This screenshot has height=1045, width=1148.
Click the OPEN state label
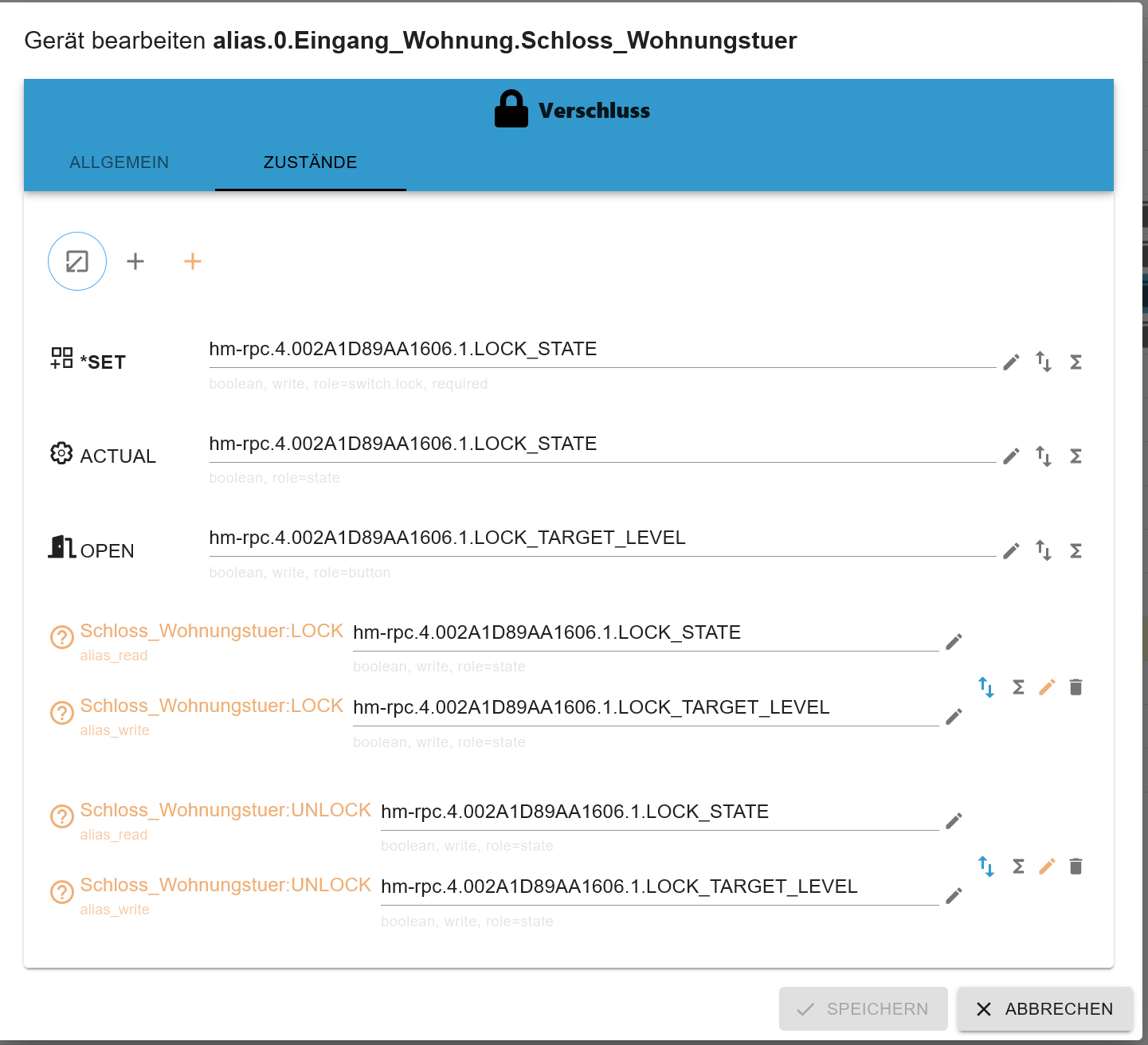tap(107, 551)
